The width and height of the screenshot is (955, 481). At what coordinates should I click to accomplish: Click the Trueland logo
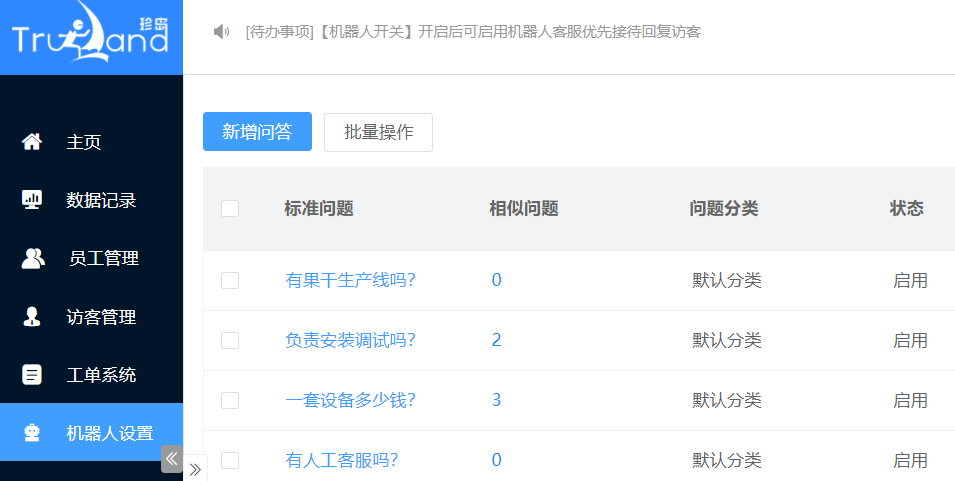coord(91,35)
